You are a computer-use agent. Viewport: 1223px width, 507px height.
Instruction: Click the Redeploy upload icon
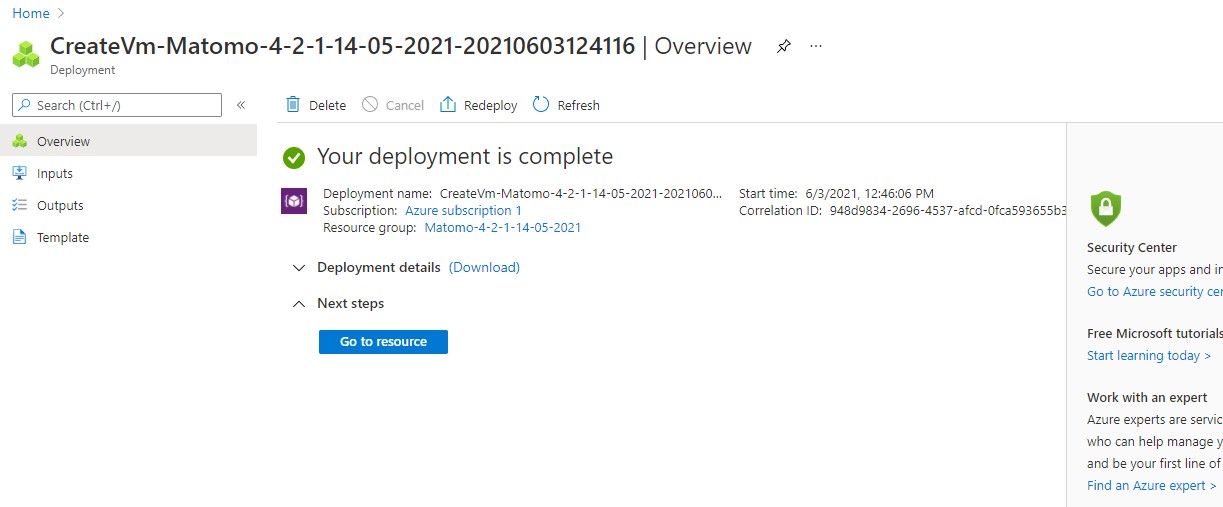pos(448,105)
